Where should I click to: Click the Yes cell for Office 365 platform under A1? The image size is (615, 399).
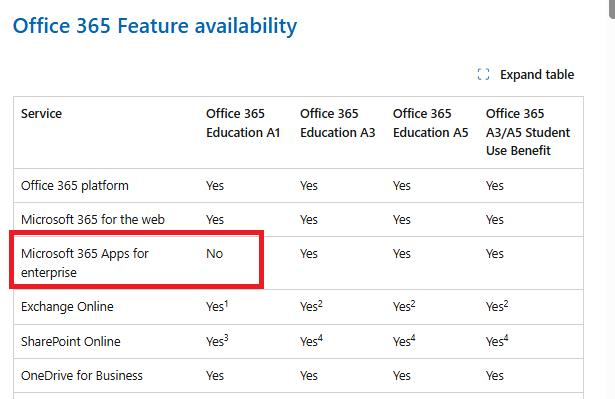(215, 186)
